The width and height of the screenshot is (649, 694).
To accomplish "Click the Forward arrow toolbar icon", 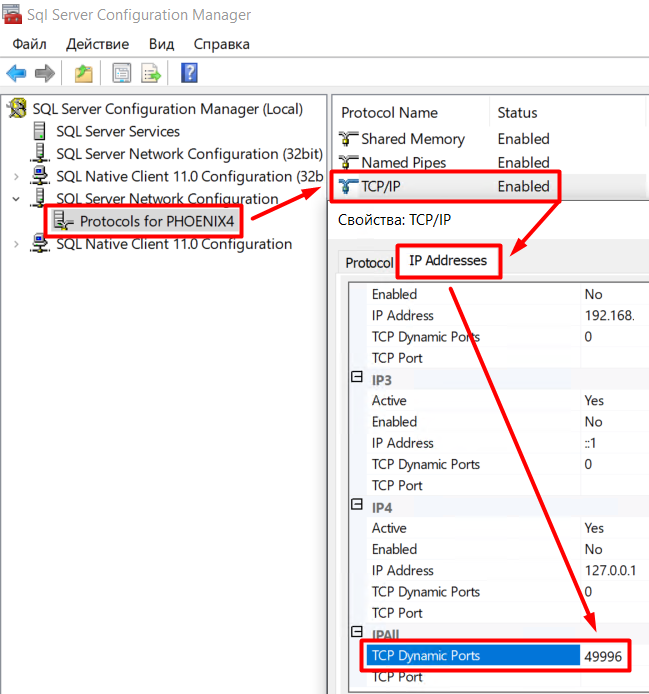I will pos(44,73).
